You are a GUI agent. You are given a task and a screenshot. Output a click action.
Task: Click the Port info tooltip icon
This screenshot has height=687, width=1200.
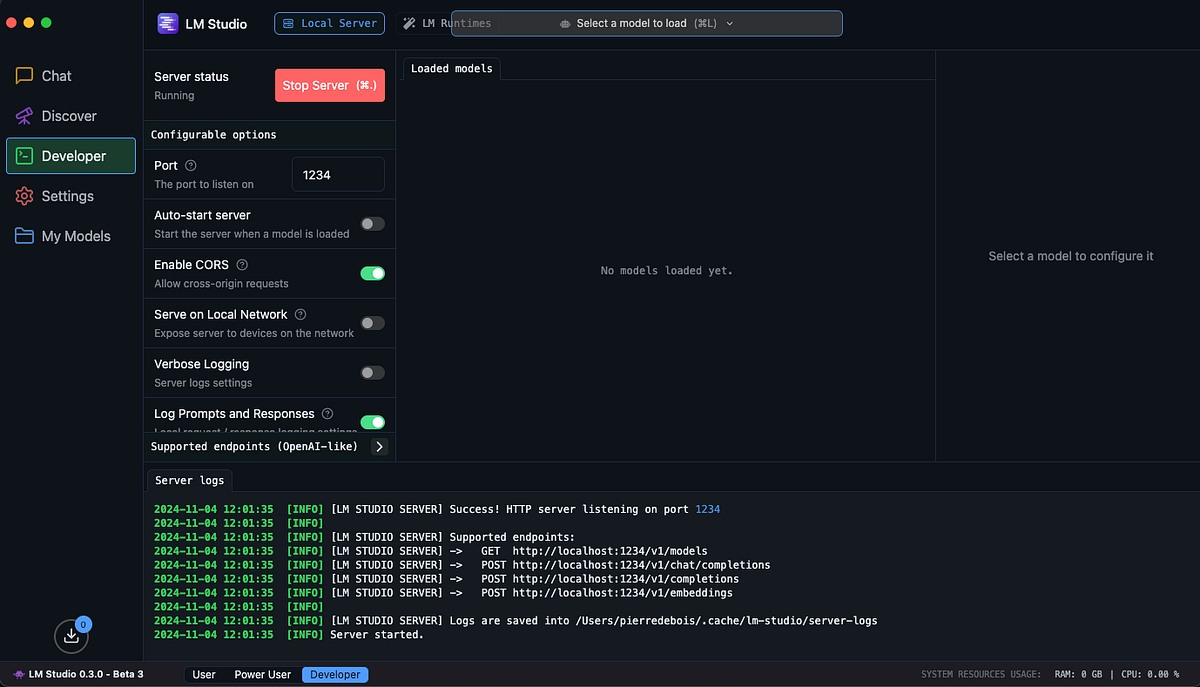189,164
